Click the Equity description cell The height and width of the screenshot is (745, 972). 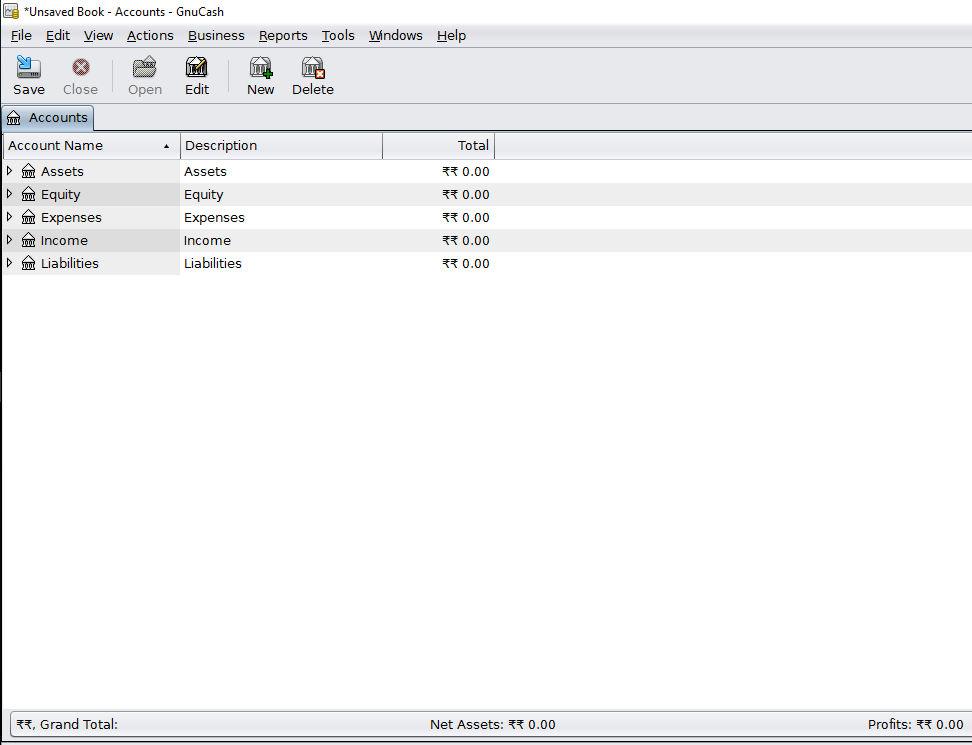pos(281,194)
